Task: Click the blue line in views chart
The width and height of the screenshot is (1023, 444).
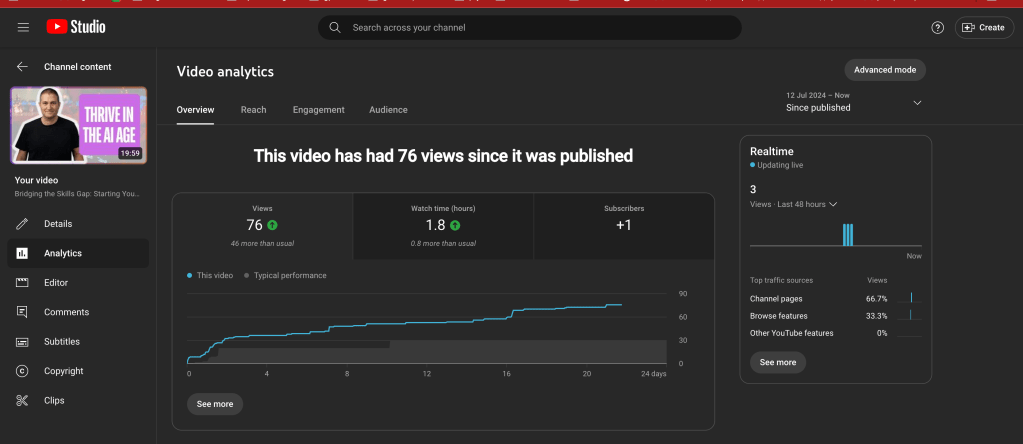Action: pyautogui.click(x=405, y=323)
